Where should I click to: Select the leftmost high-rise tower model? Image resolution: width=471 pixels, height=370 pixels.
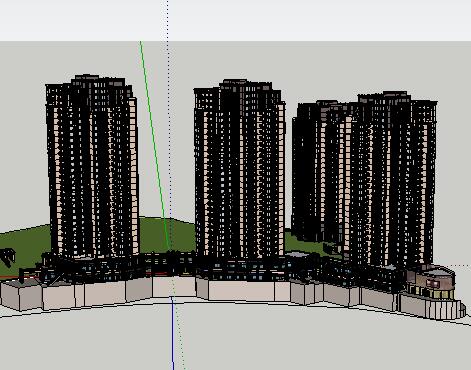[92, 167]
